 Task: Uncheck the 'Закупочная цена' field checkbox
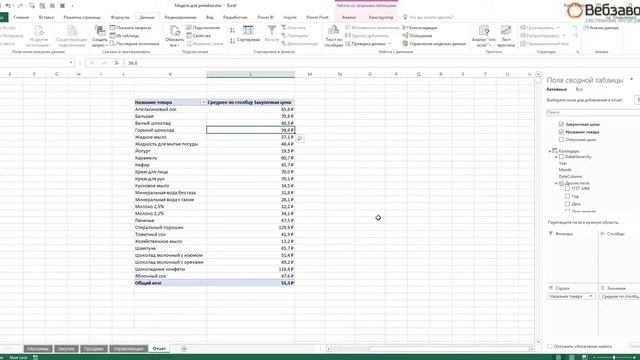(561, 124)
